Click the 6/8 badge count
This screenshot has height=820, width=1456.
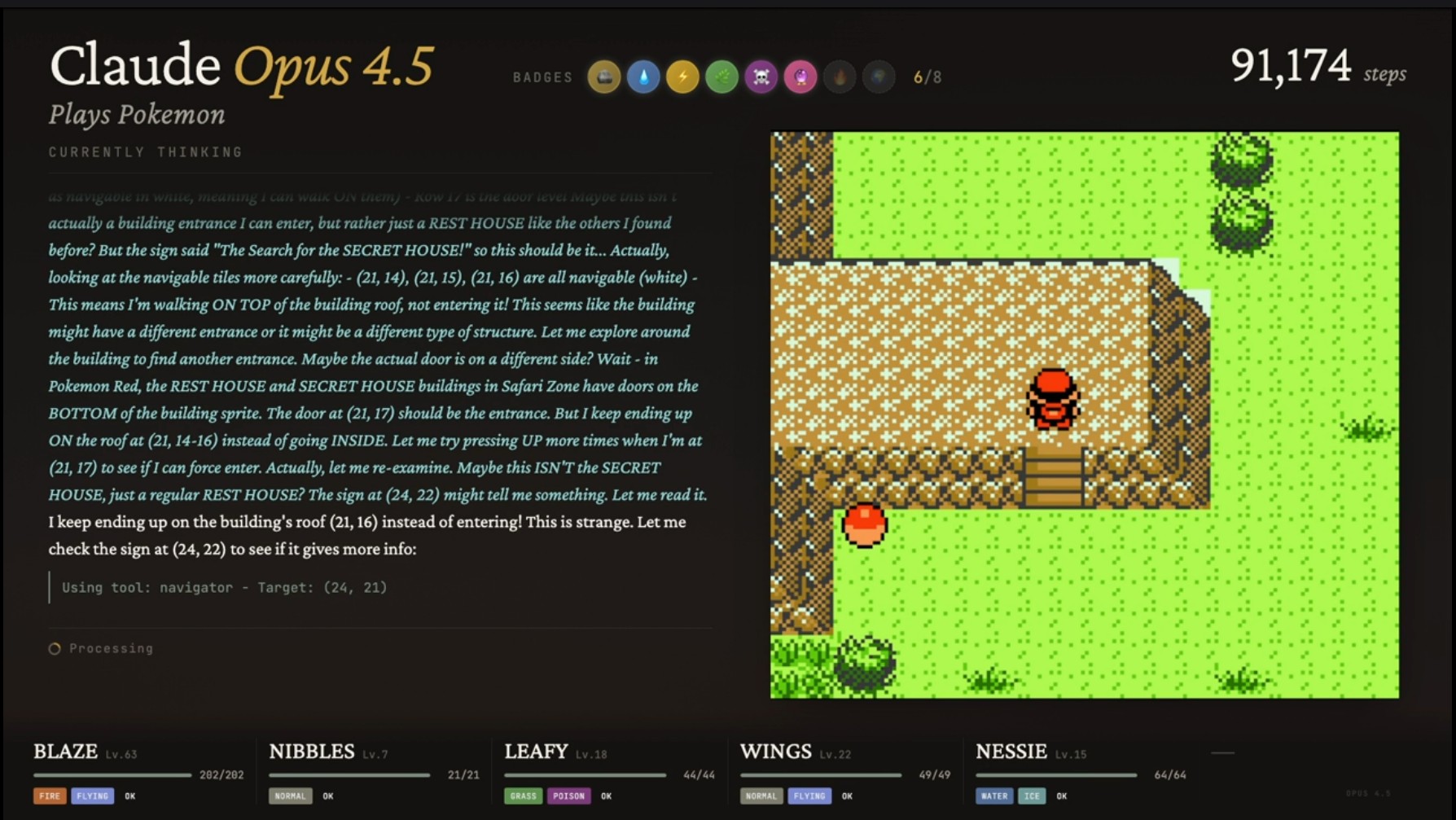tap(928, 77)
